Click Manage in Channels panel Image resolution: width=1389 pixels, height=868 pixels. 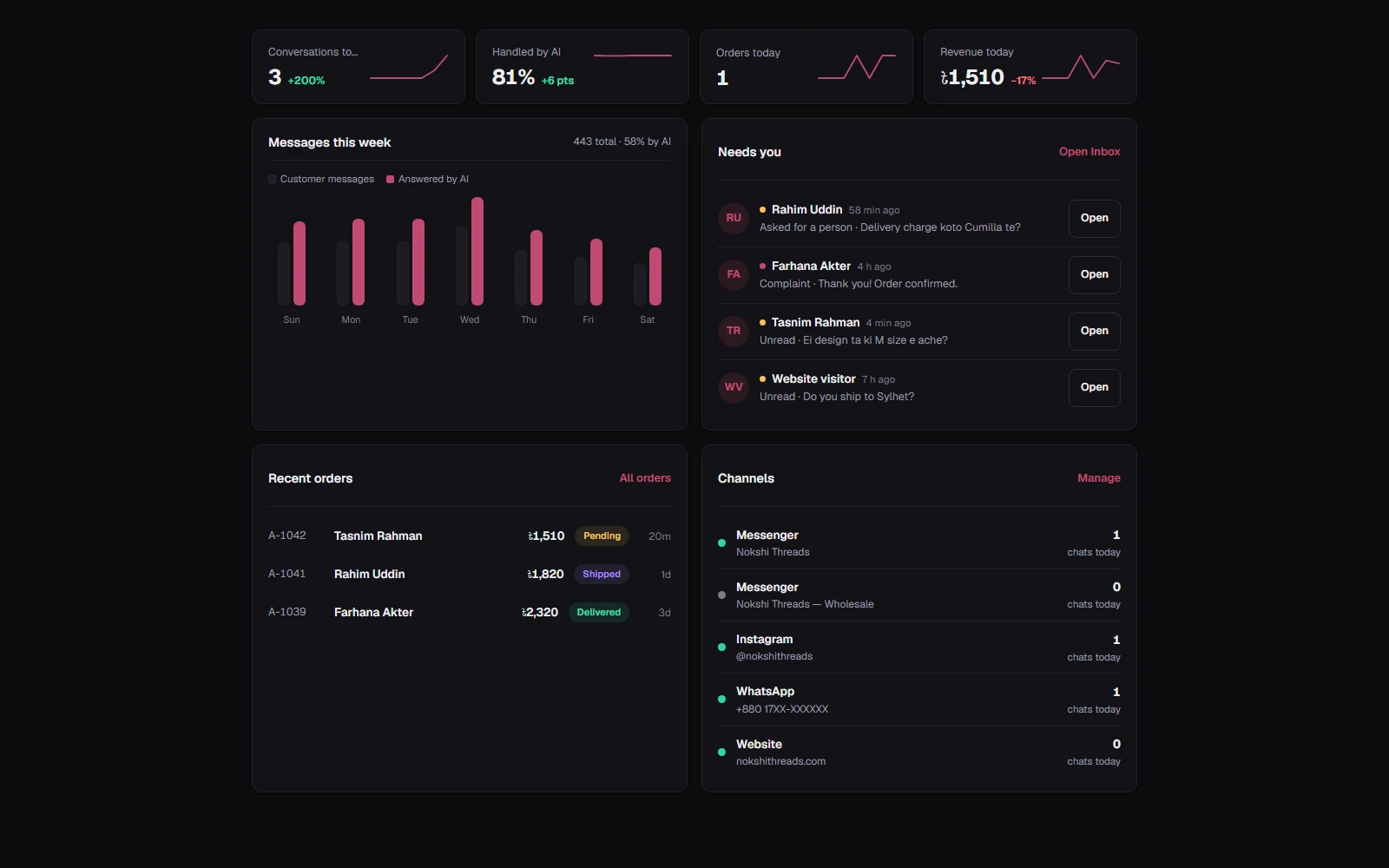pyautogui.click(x=1099, y=478)
